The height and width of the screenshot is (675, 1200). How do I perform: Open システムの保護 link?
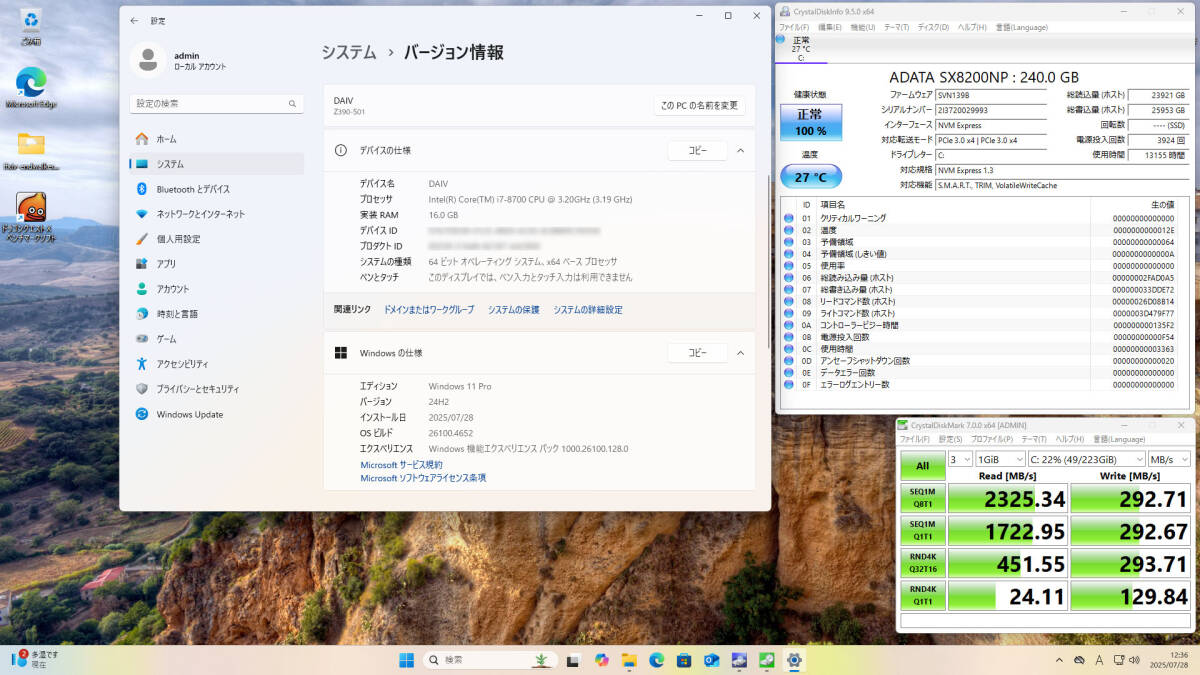click(x=514, y=310)
